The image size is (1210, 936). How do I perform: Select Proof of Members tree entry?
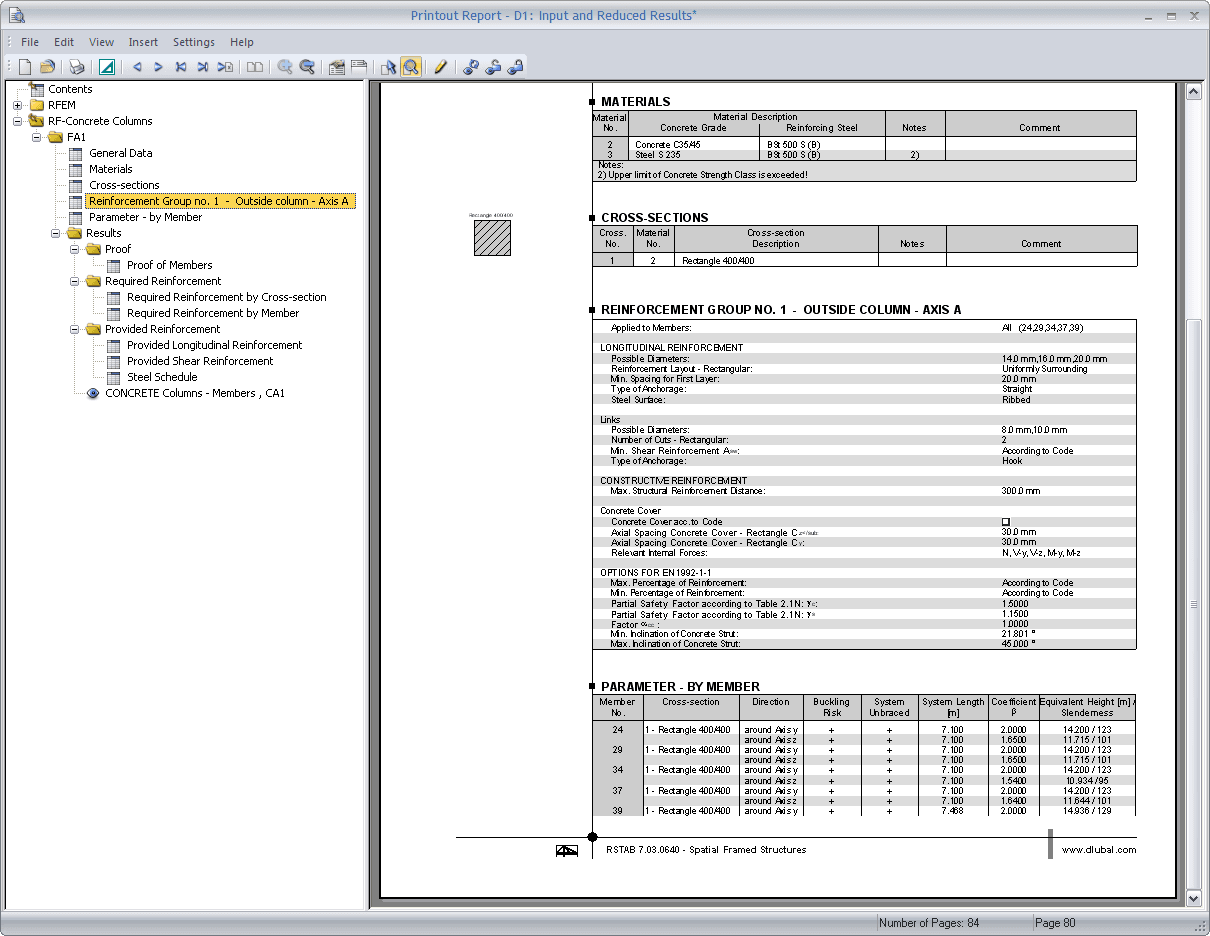coord(170,265)
